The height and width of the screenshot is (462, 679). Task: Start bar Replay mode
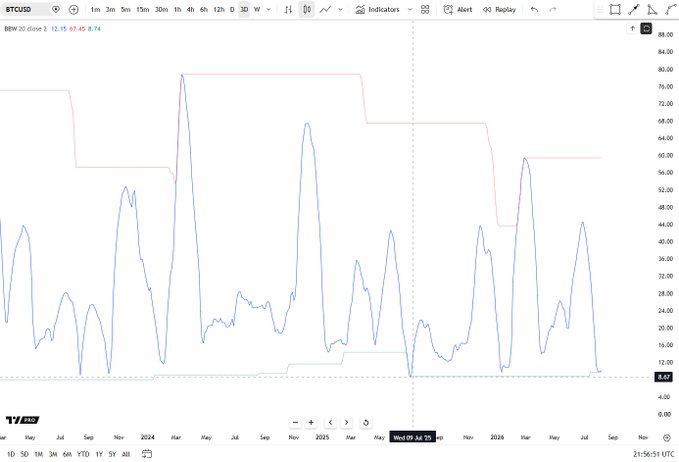[x=499, y=10]
